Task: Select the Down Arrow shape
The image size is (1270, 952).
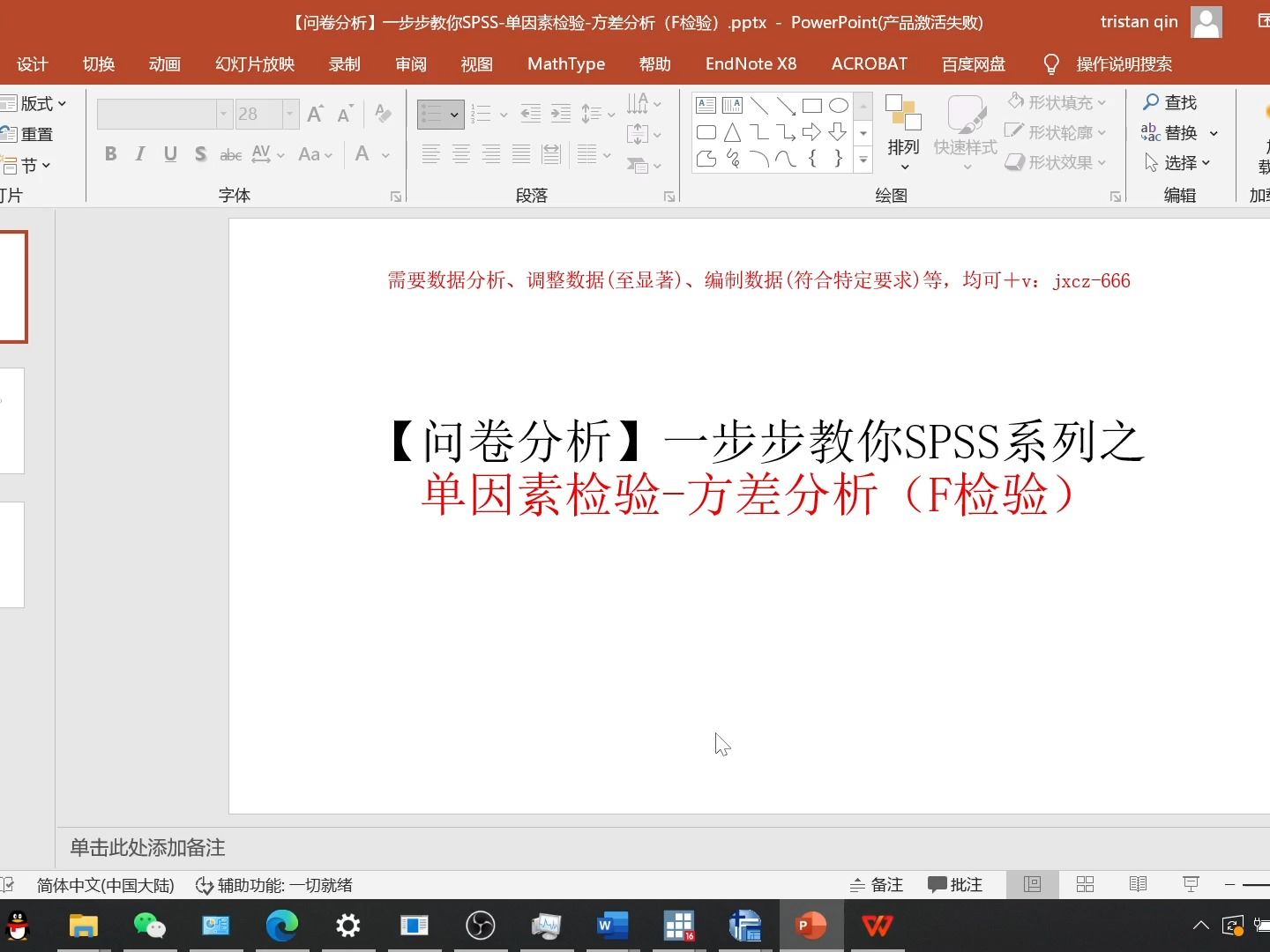Action: [x=839, y=132]
